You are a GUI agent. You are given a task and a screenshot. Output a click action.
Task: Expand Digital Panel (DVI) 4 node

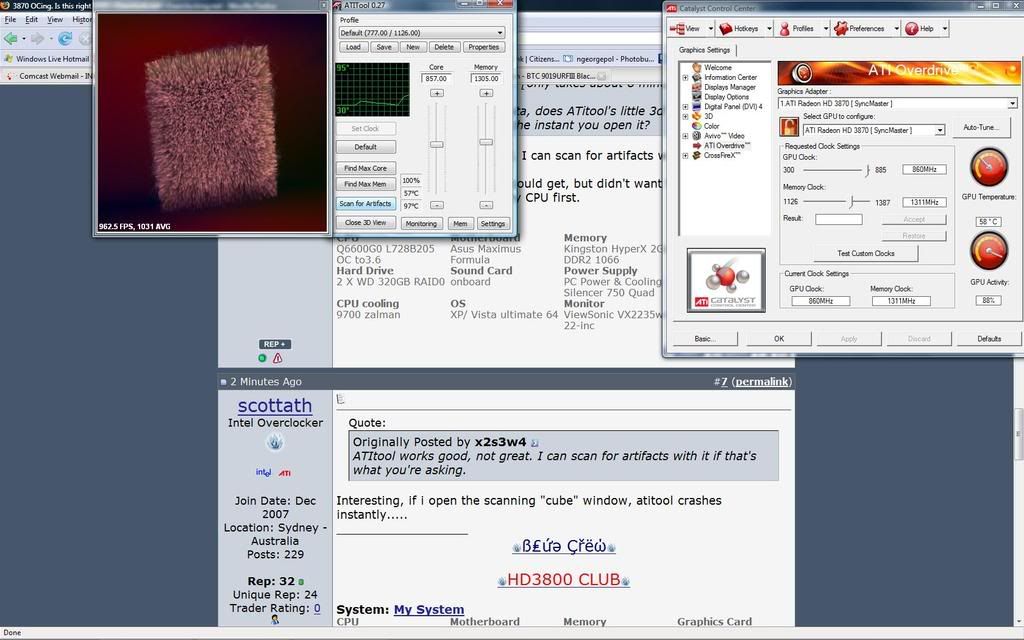point(685,106)
